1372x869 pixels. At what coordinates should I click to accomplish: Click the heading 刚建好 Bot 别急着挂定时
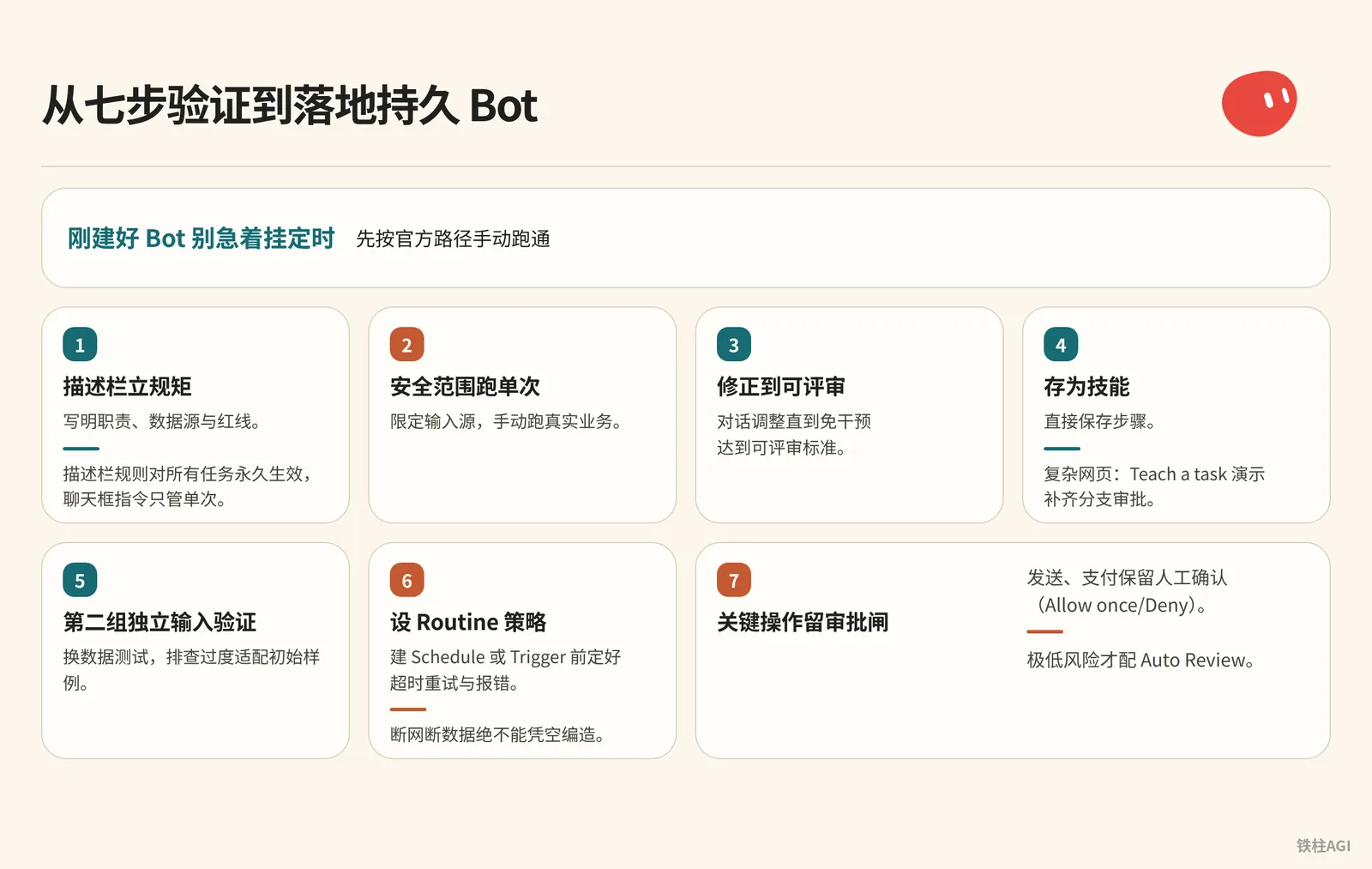(201, 238)
